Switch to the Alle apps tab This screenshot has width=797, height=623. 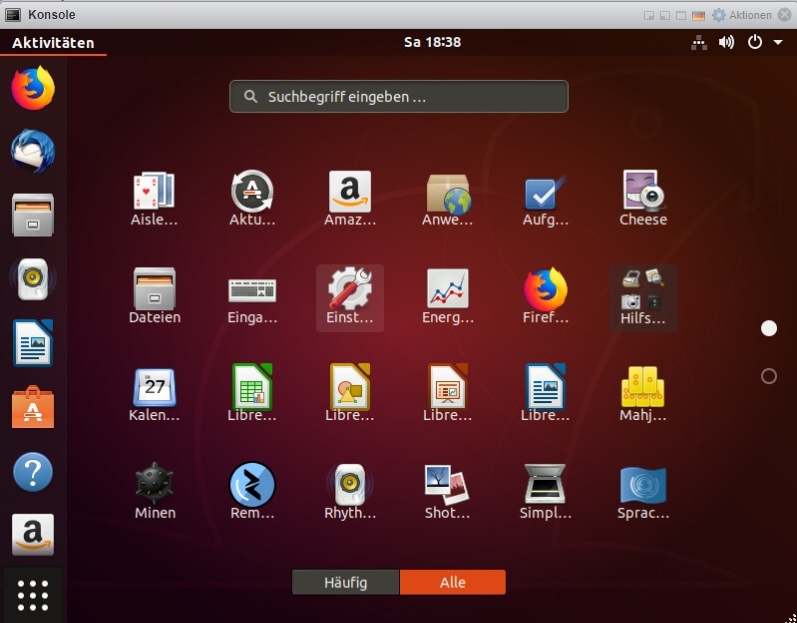453,582
